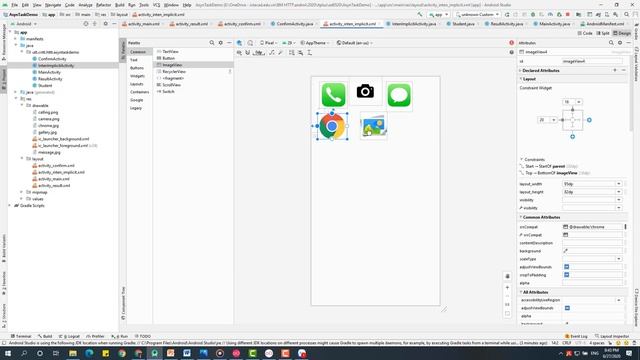Screen dimensions: 640x360
Task: Toggle the cropToPadding checkbox
Action: 567,275
